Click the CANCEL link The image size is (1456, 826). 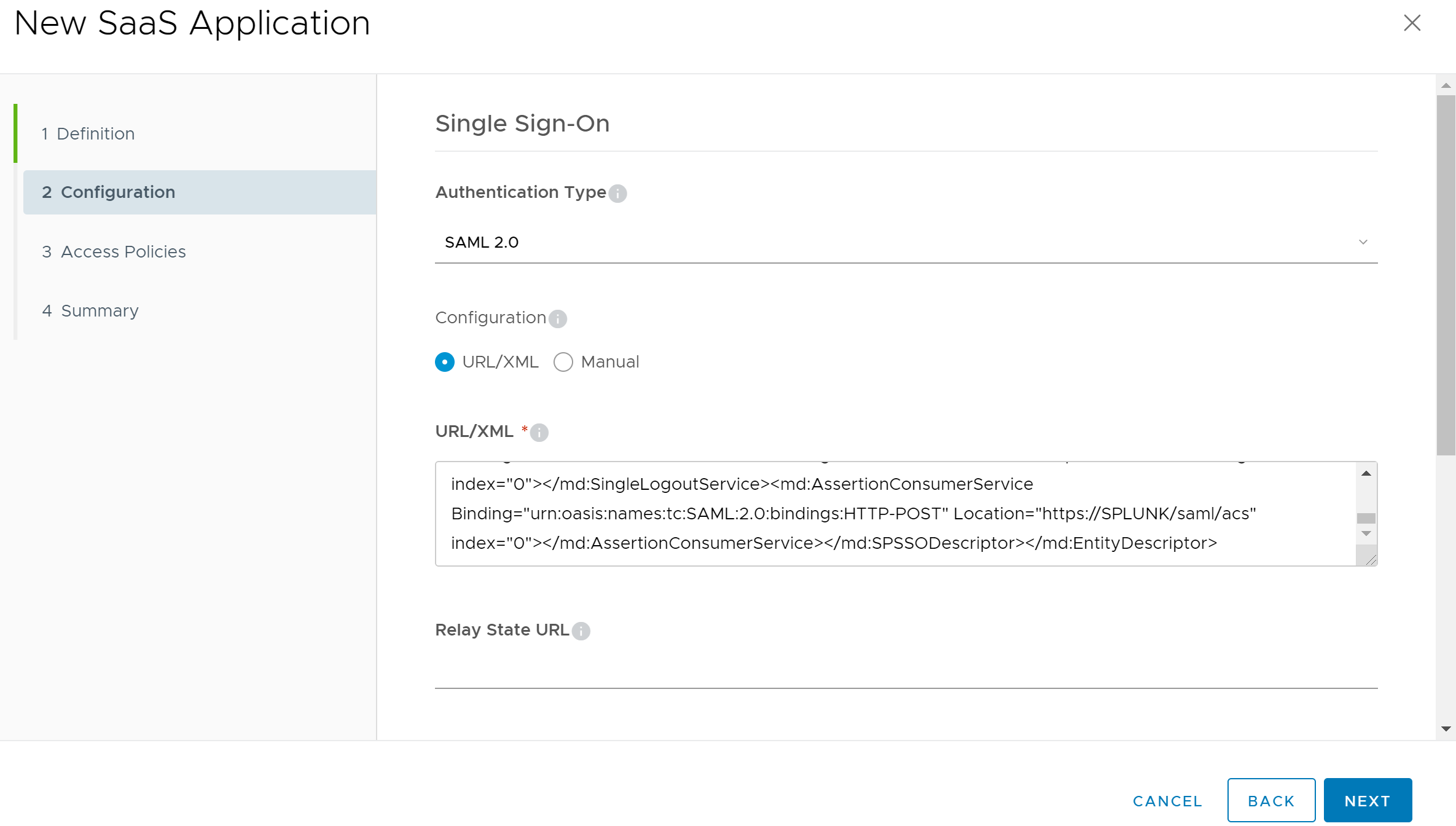click(x=1167, y=801)
